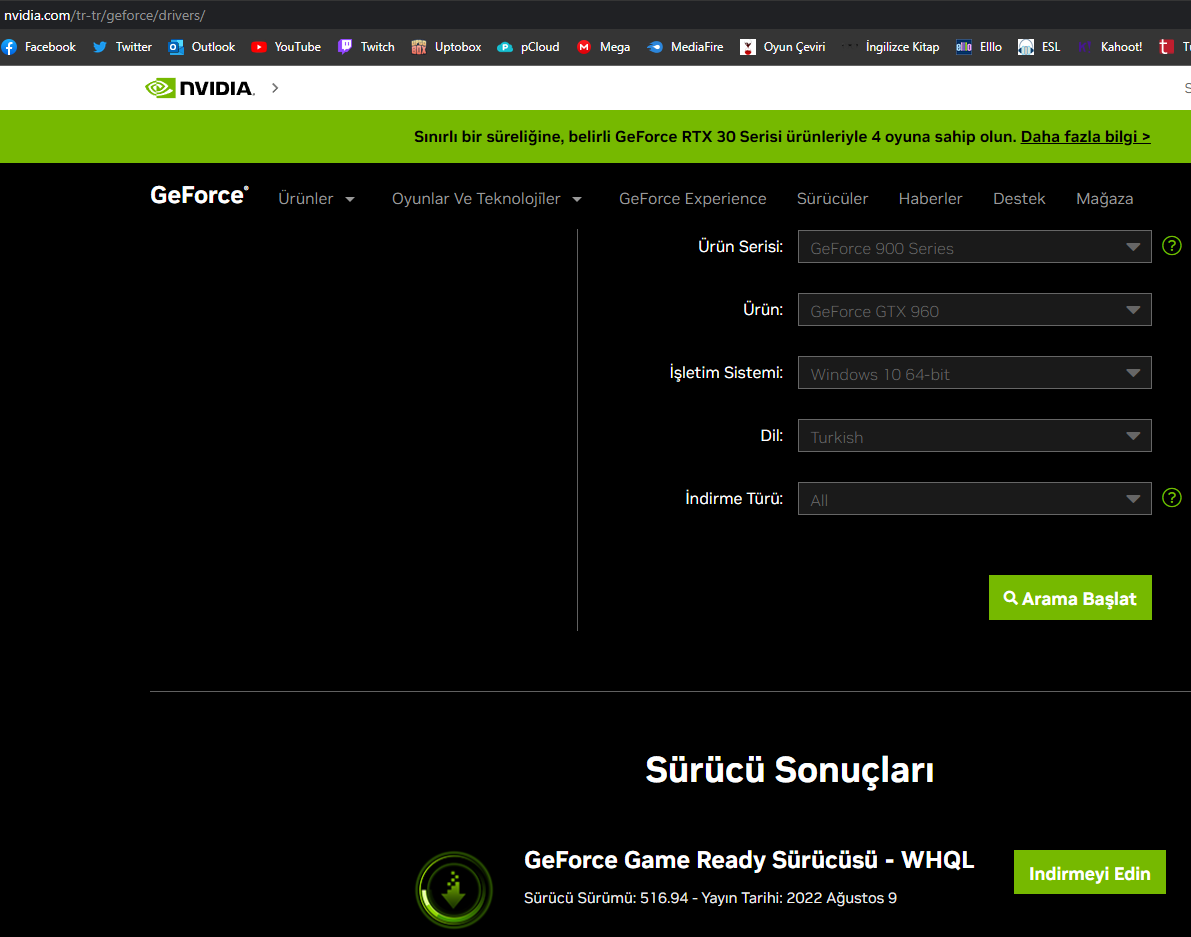Open help icon beside İndirme Türü
The height and width of the screenshot is (937, 1191).
[1172, 498]
